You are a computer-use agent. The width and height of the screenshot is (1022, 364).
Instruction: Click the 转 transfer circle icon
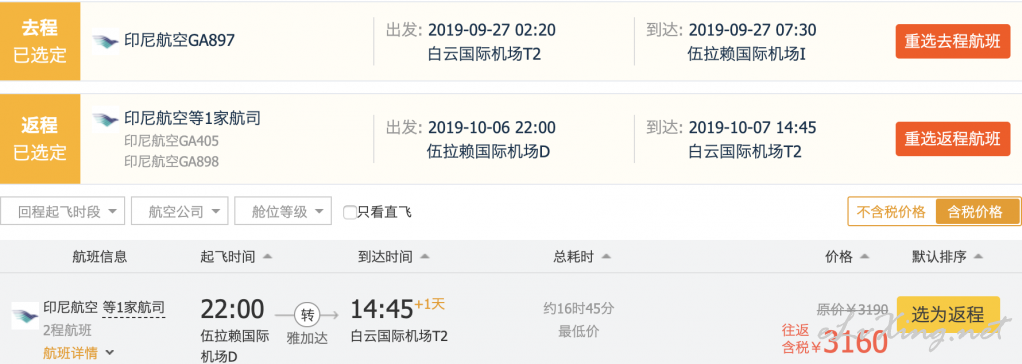307,315
